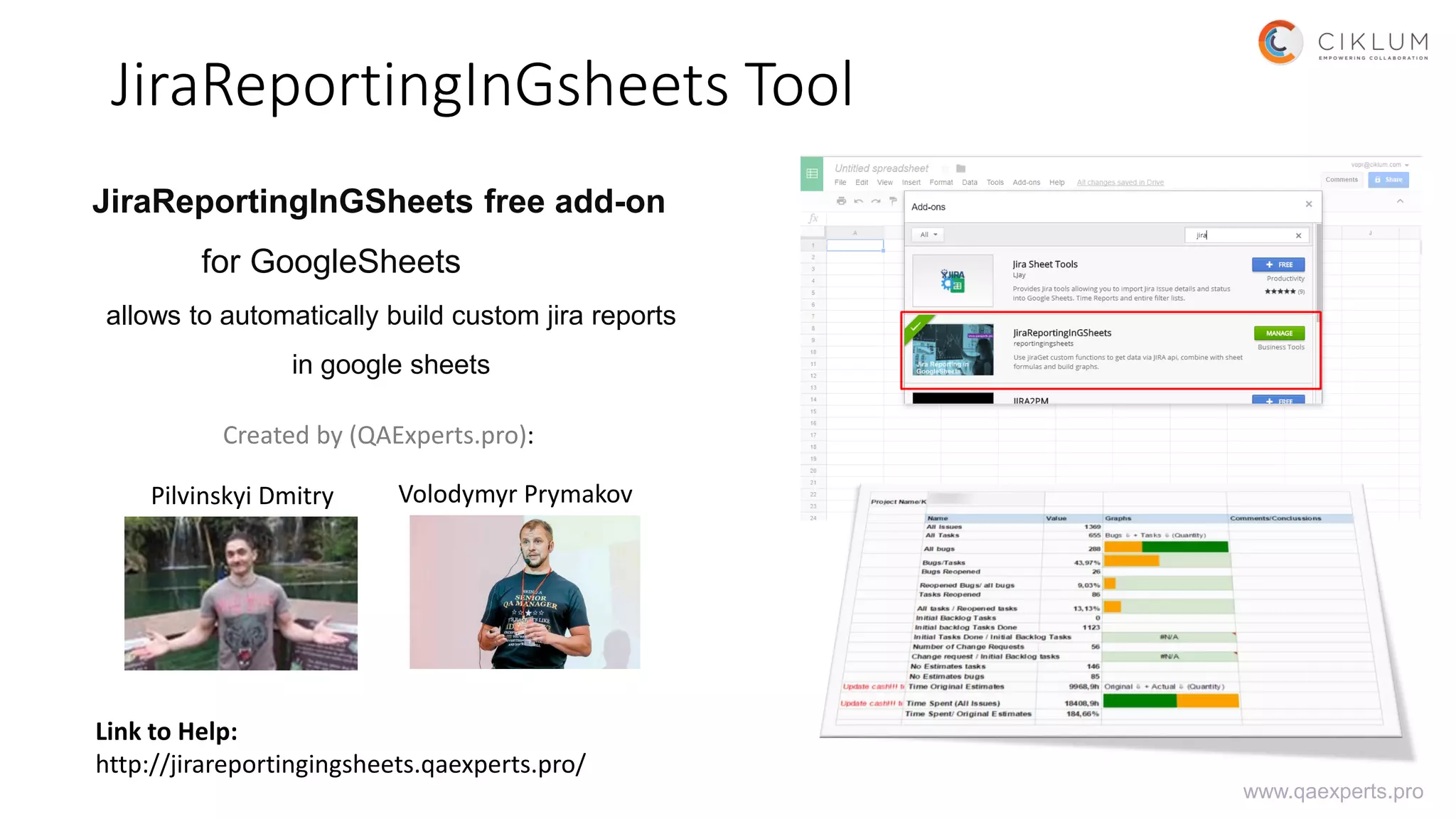Click the www.qaexperts.pro footer link

click(x=1333, y=791)
